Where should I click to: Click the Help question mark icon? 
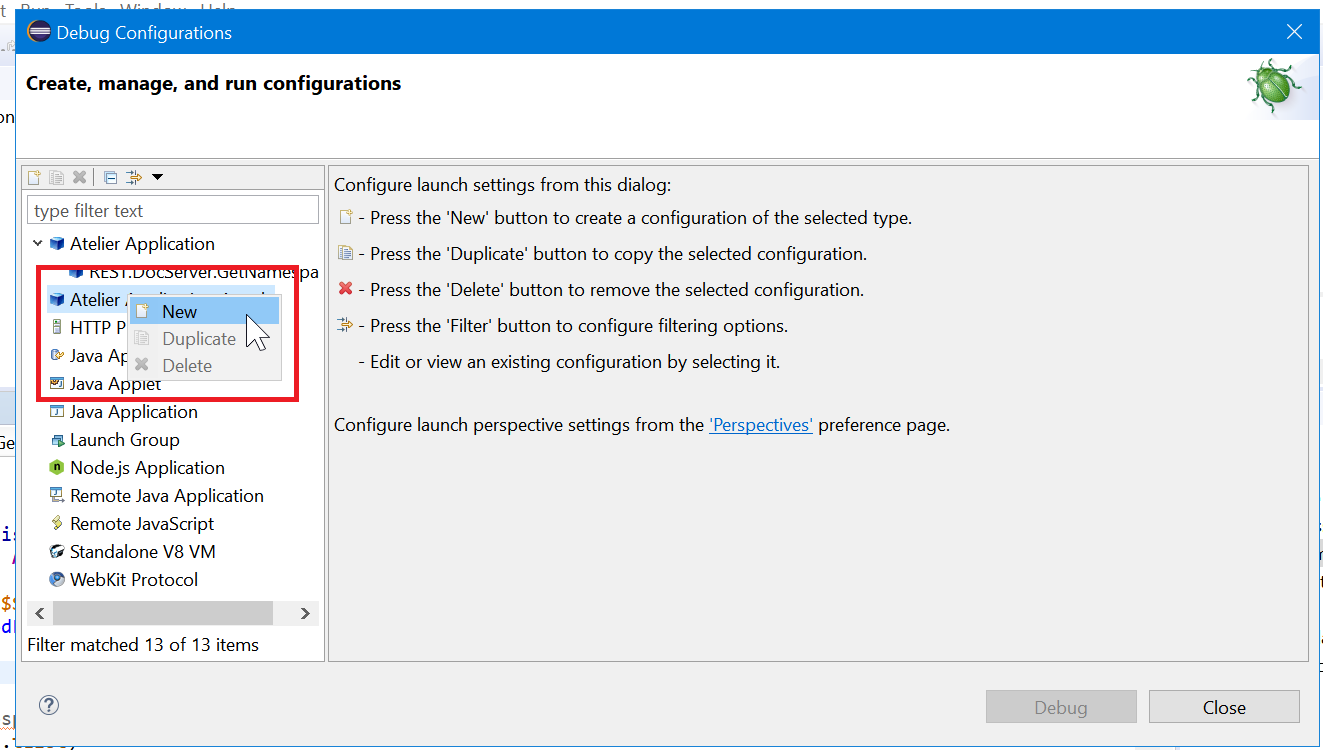click(48, 705)
